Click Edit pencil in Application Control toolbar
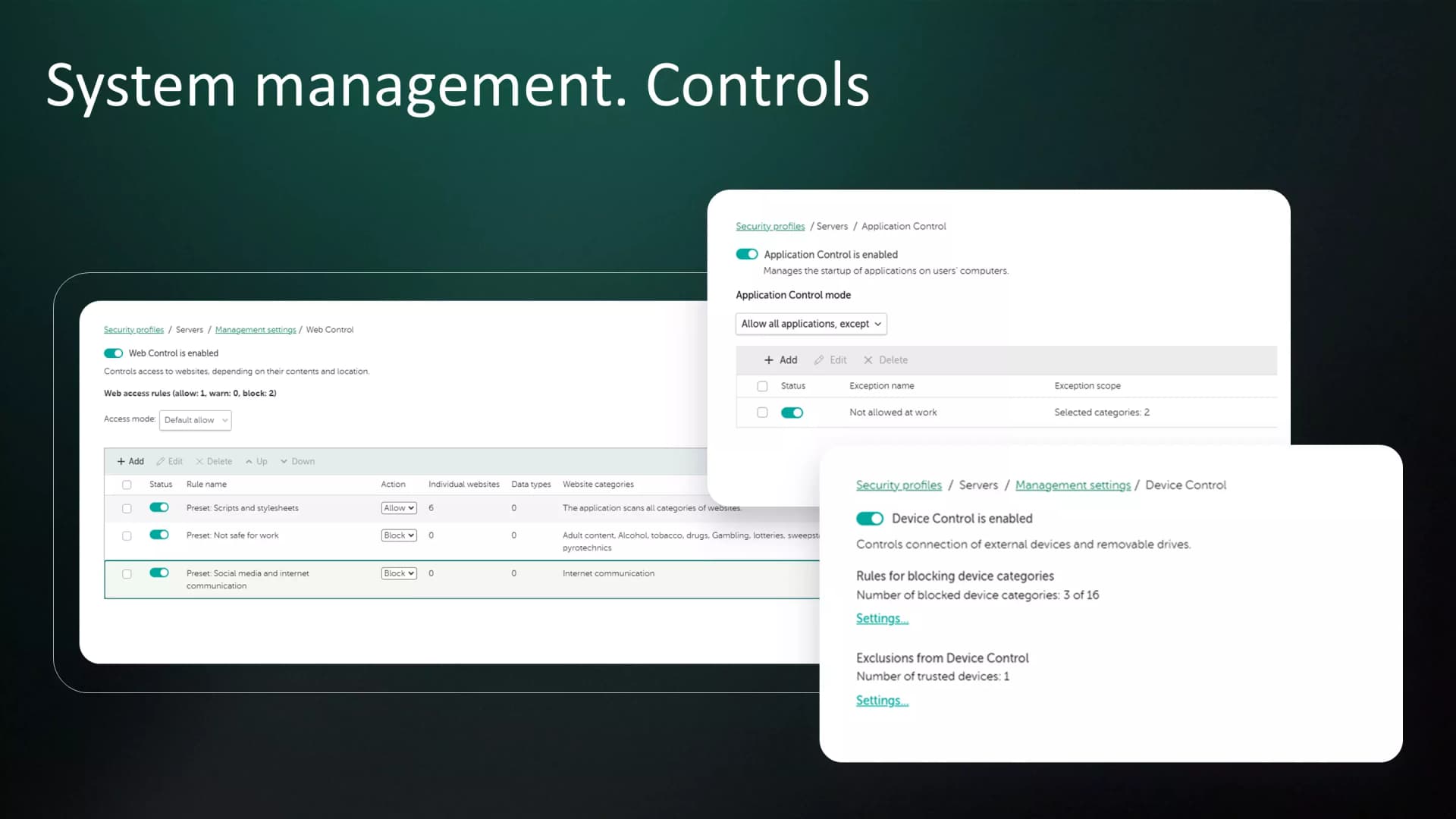The height and width of the screenshot is (819, 1456). (818, 360)
